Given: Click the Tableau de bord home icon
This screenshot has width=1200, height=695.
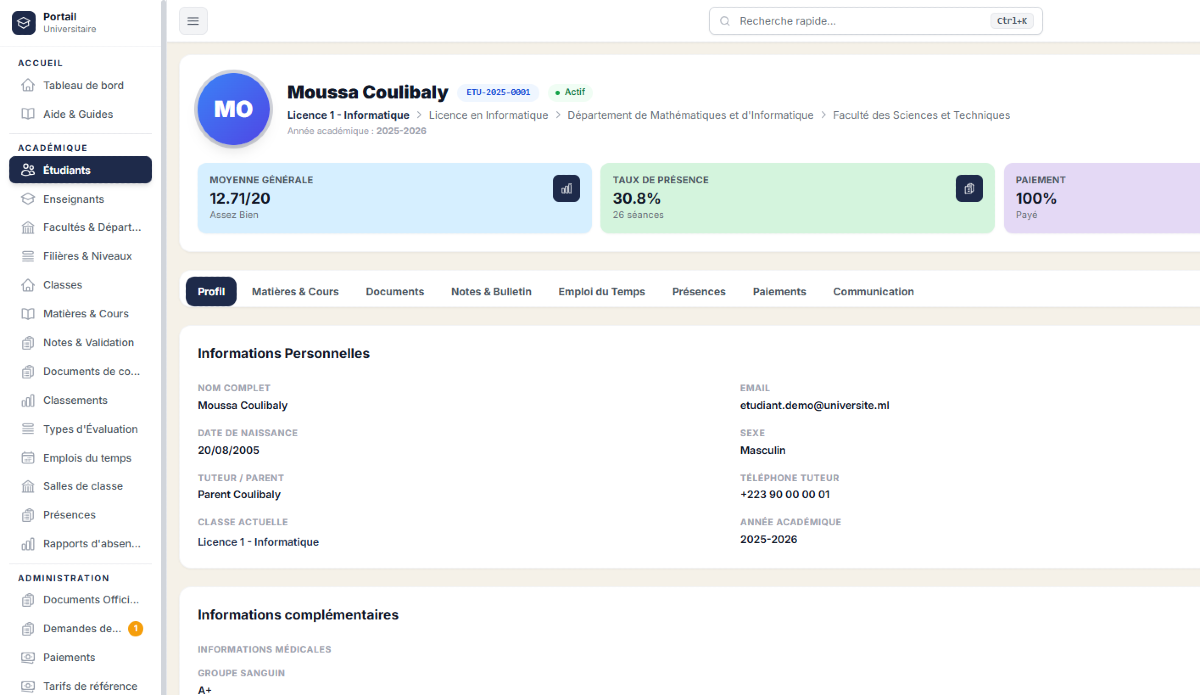Looking at the screenshot, I should click(28, 85).
